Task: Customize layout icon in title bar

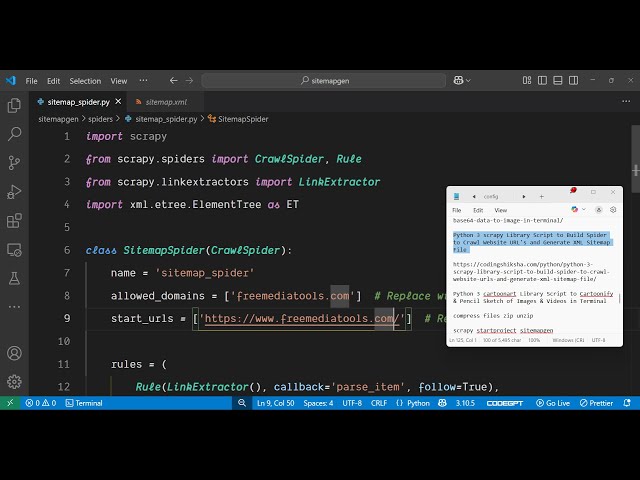Action: click(527, 80)
